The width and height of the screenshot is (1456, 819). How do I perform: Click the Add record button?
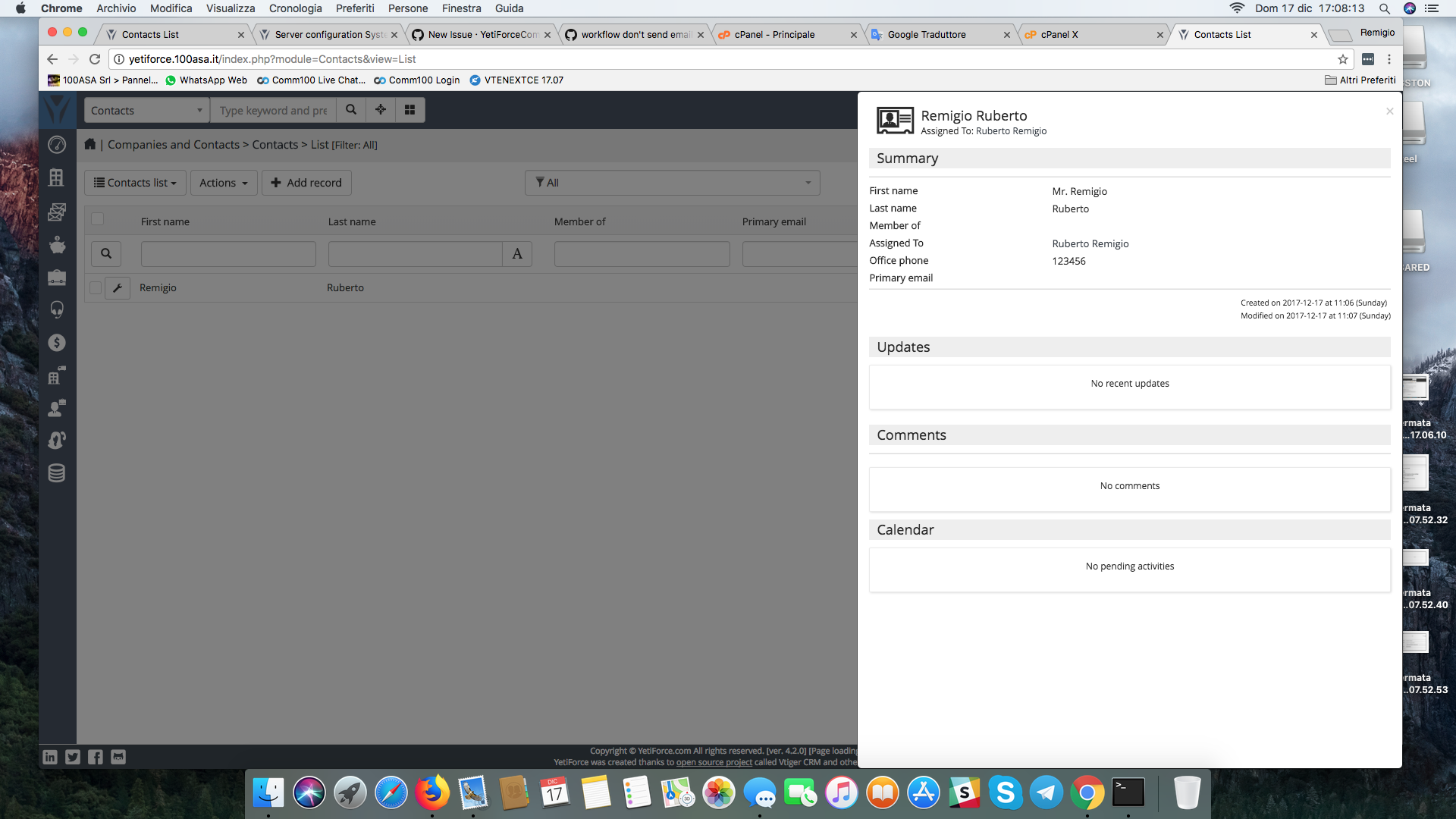tap(306, 183)
